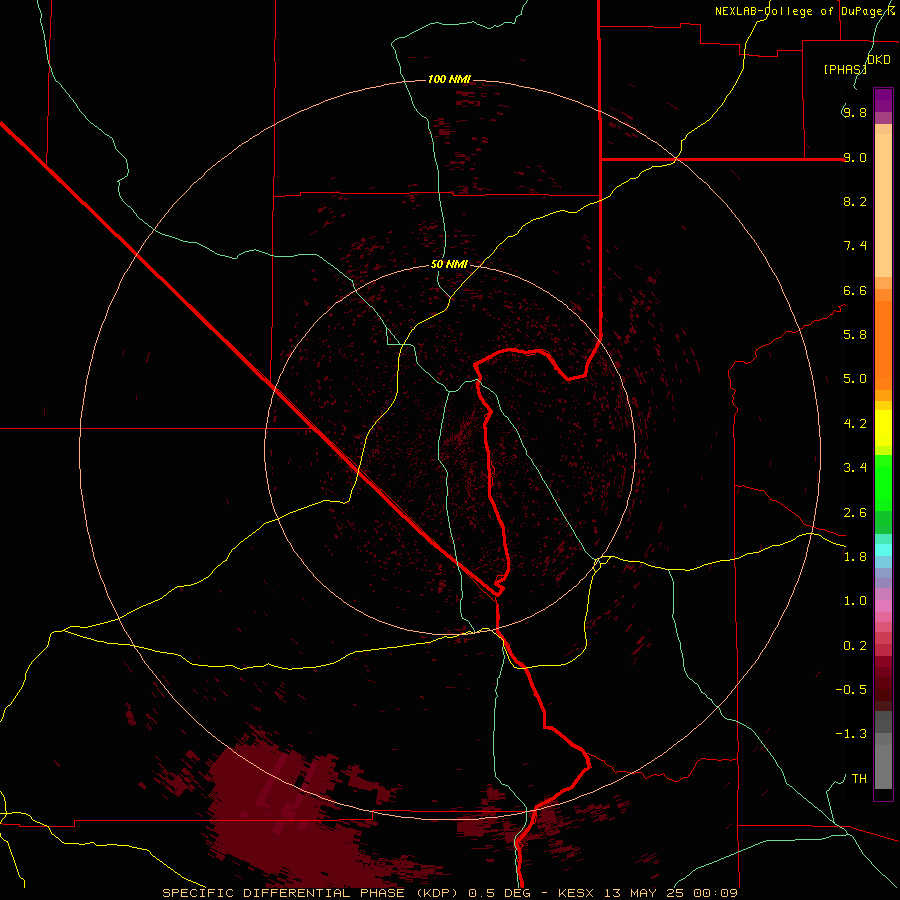Image resolution: width=900 pixels, height=900 pixels.
Task: Click the "1.8" legend value
Action: point(855,557)
